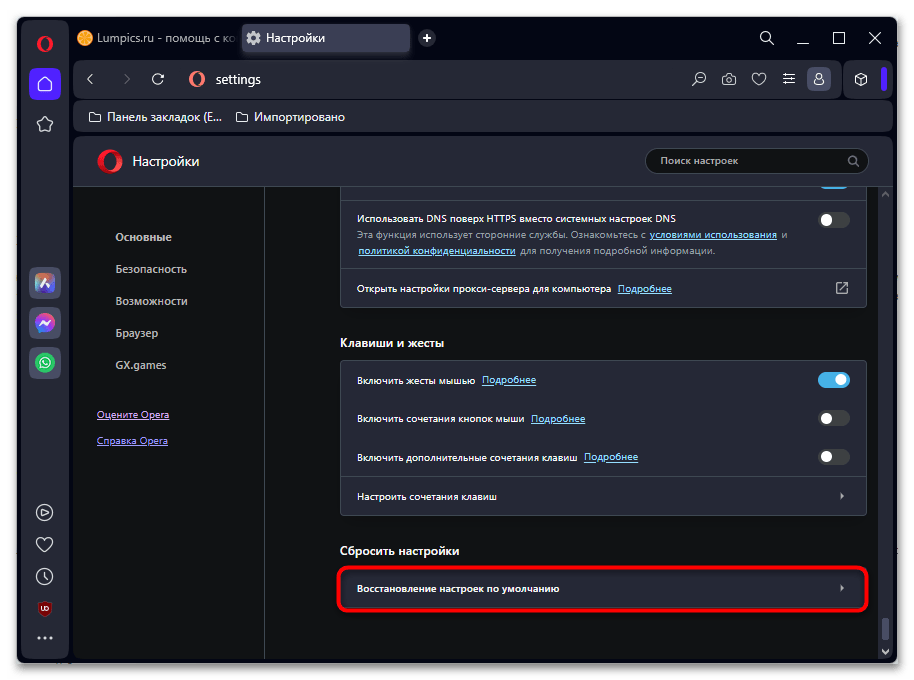This screenshot has height=680, width=914.
Task: Click the scrollbar up arrow
Action: [885, 195]
